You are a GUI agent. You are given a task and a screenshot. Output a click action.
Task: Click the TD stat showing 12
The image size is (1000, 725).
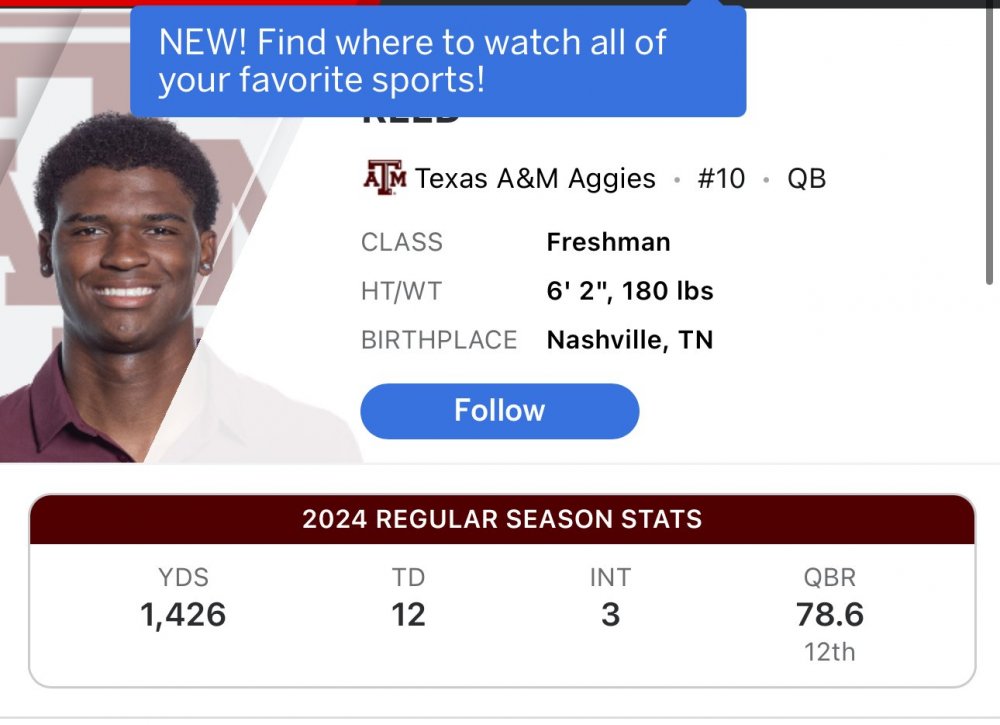click(x=408, y=614)
